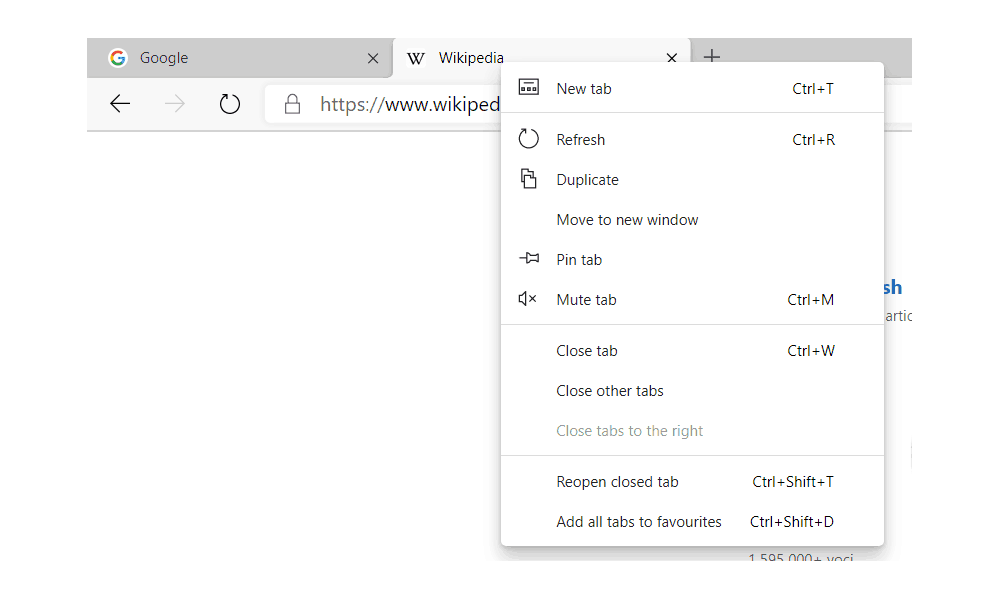Reload the page with the refresh icon
The width and height of the screenshot is (1000, 600).
229,103
